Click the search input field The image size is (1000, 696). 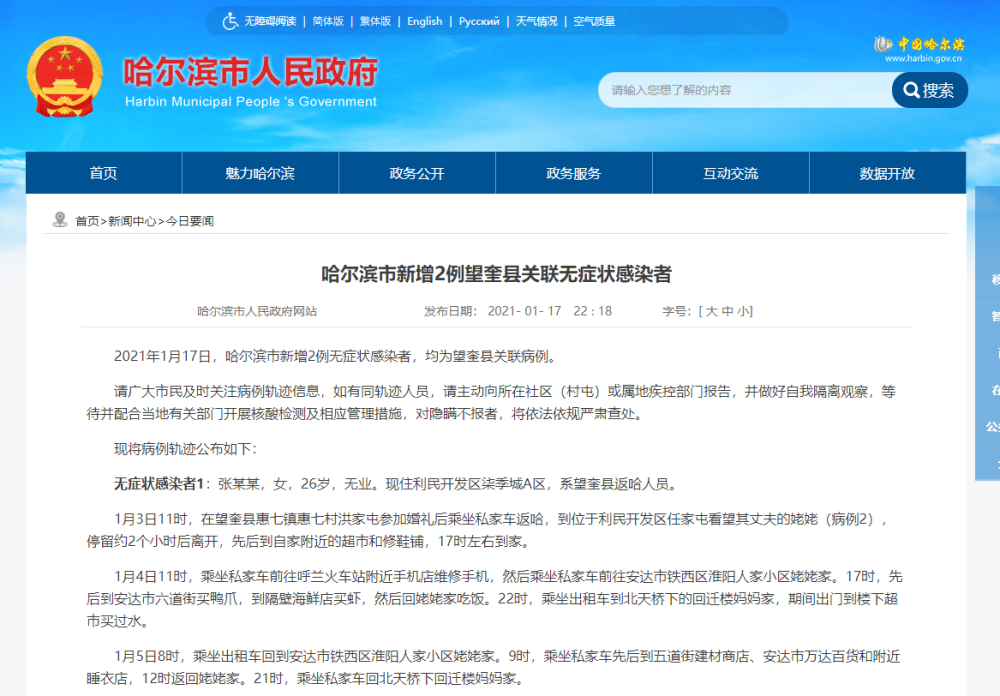click(745, 90)
